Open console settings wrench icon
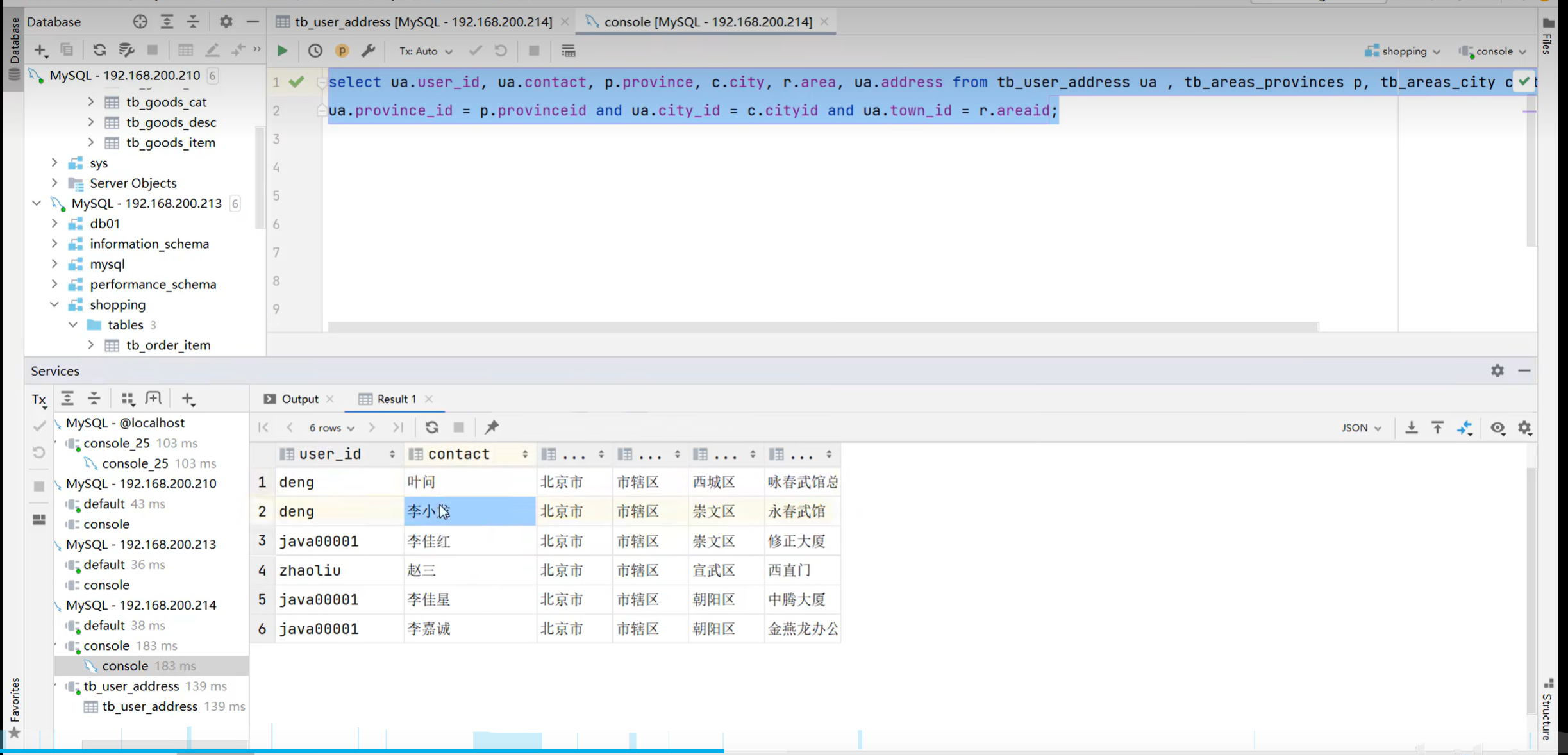This screenshot has width=1568, height=755. (x=368, y=51)
